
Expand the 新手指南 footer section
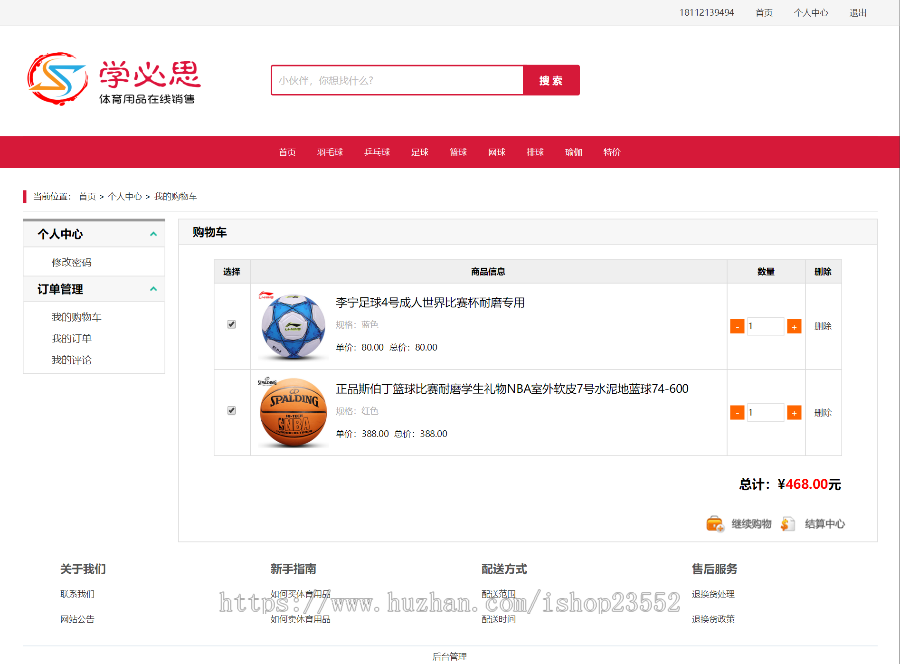coord(292,568)
